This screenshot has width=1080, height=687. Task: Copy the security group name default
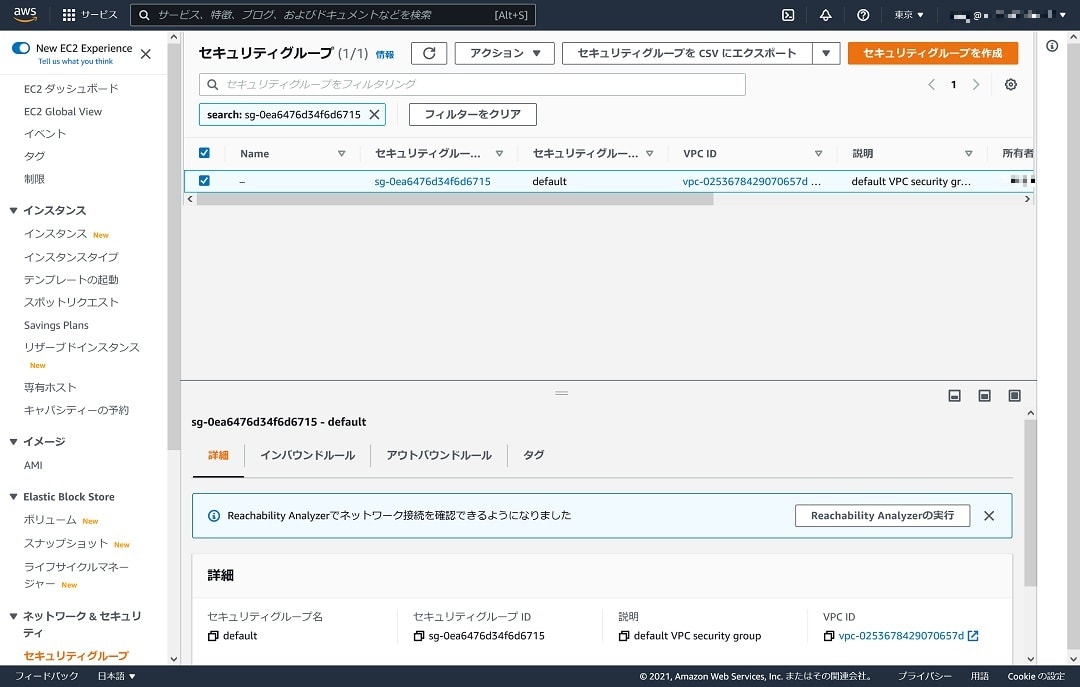(213, 636)
